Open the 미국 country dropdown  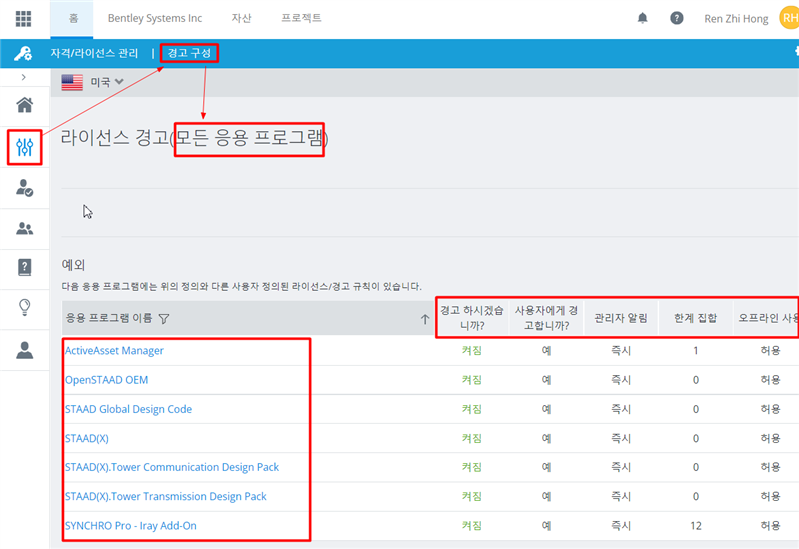click(107, 82)
